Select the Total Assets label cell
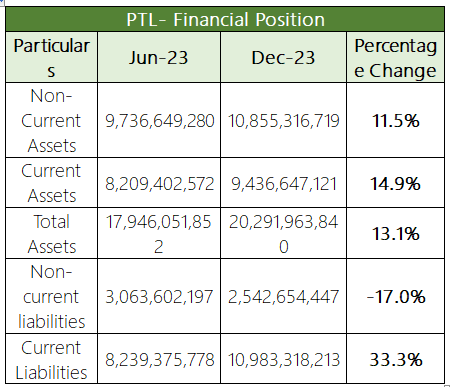This screenshot has height=387, width=451. [x=51, y=233]
